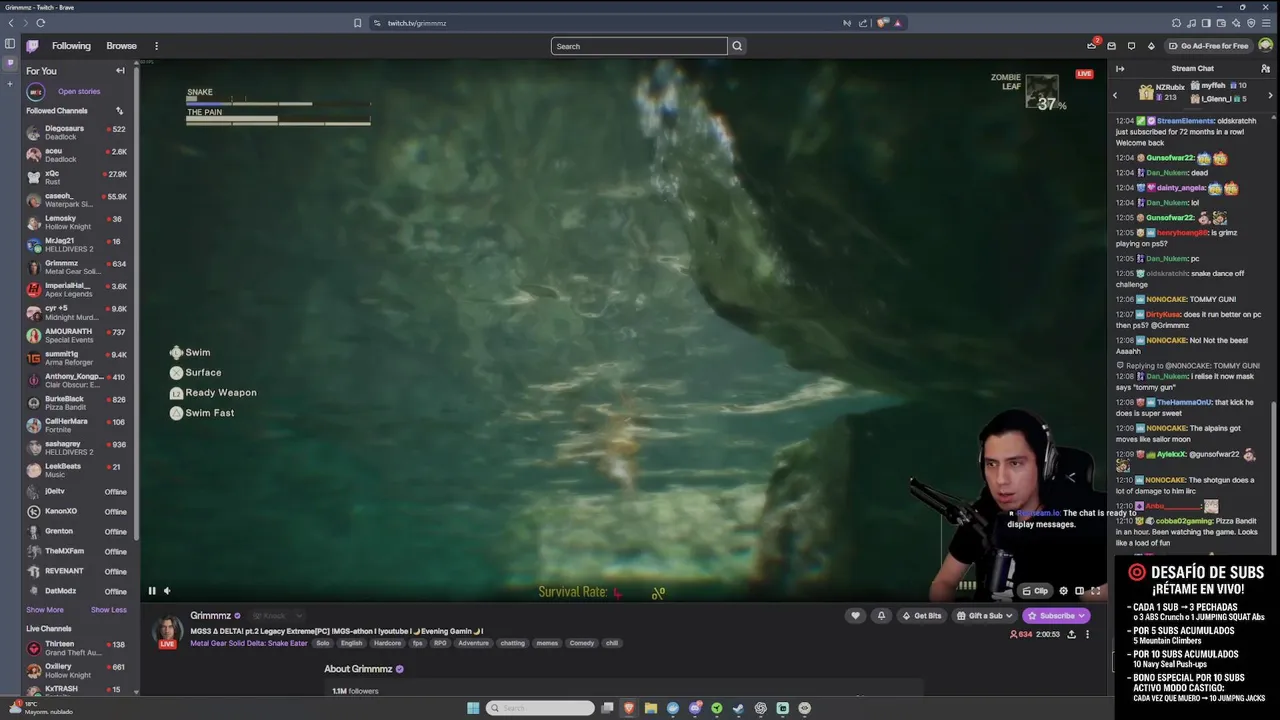Open summit1g channel in sidebar
Image resolution: width=1280 pixels, height=720 pixels.
pyautogui.click(x=80, y=358)
